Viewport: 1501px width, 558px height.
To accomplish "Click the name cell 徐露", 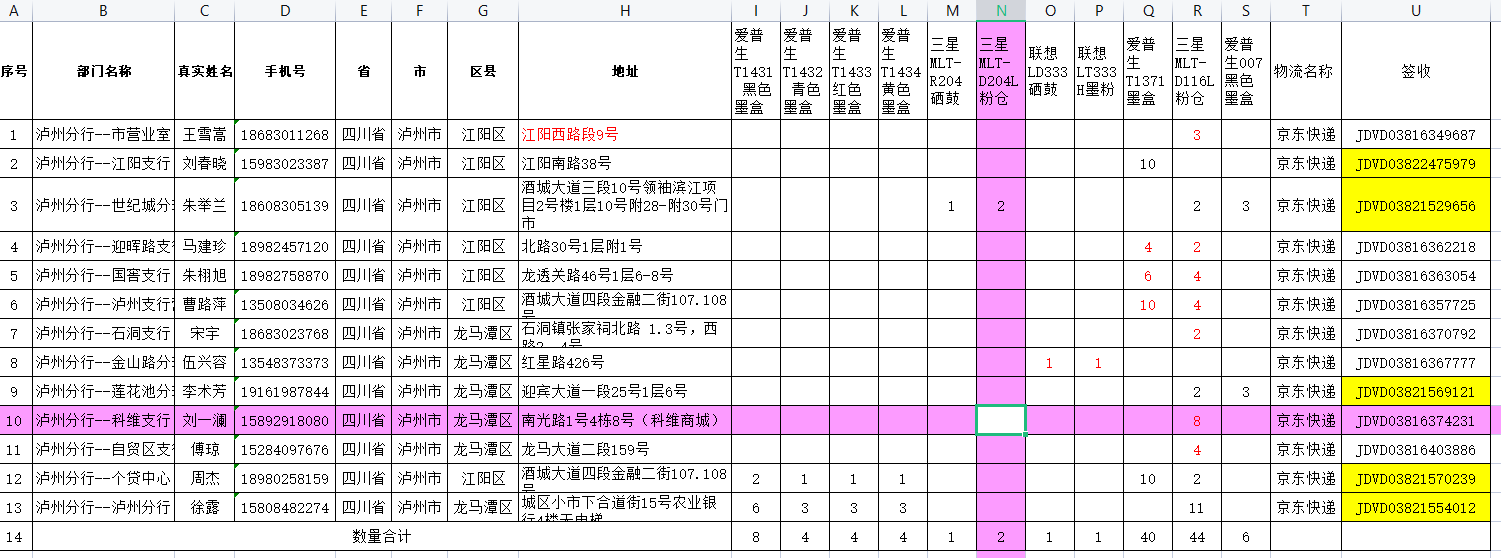I will 204,507.
